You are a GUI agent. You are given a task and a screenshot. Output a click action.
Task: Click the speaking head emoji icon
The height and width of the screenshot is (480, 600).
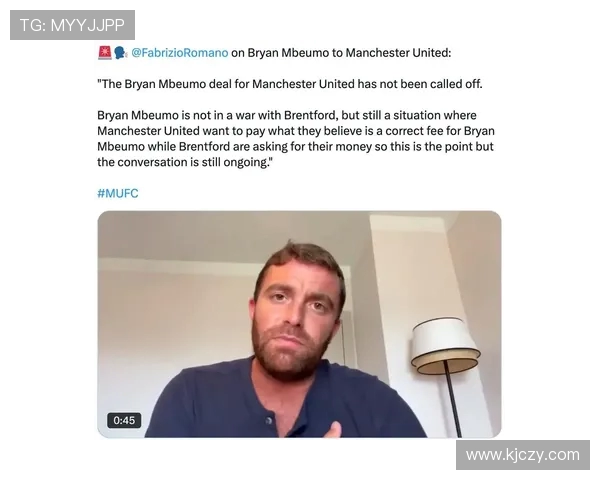pyautogui.click(x=120, y=53)
